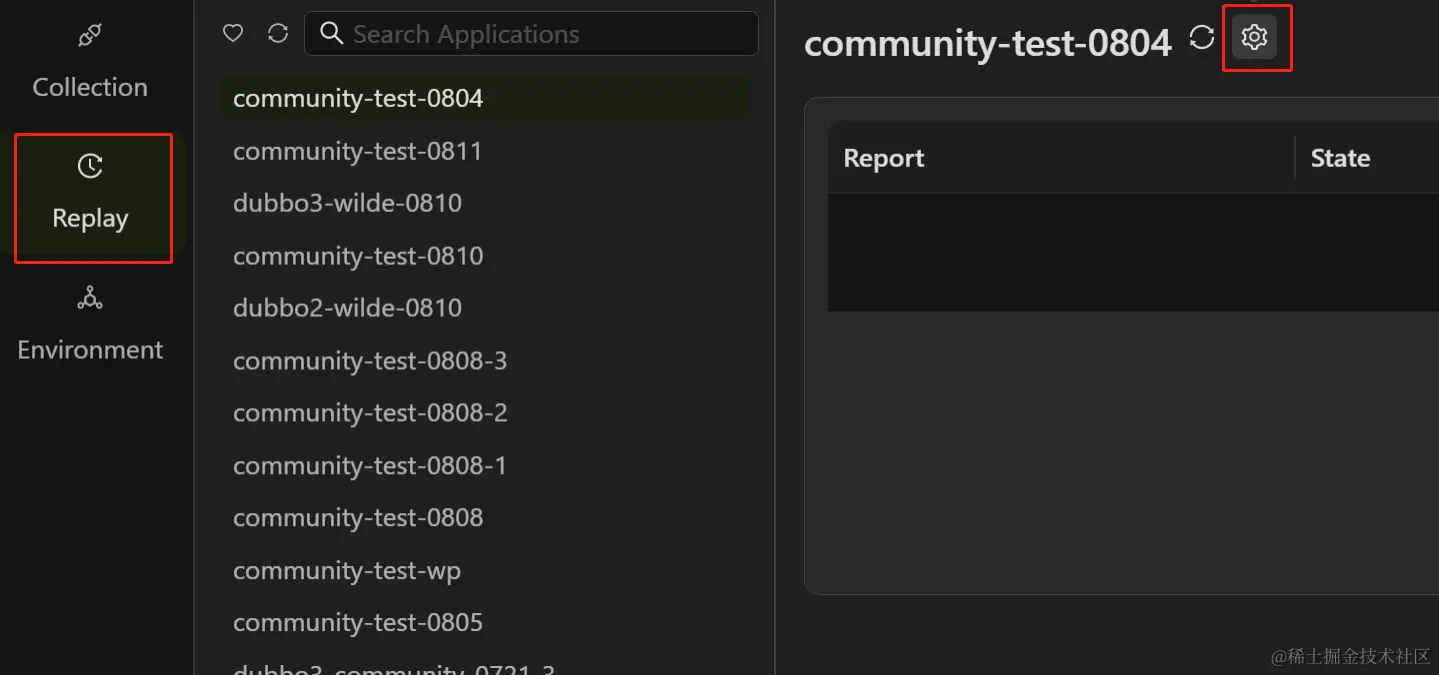Click the heart favorites icon
The width and height of the screenshot is (1439, 675).
point(233,34)
